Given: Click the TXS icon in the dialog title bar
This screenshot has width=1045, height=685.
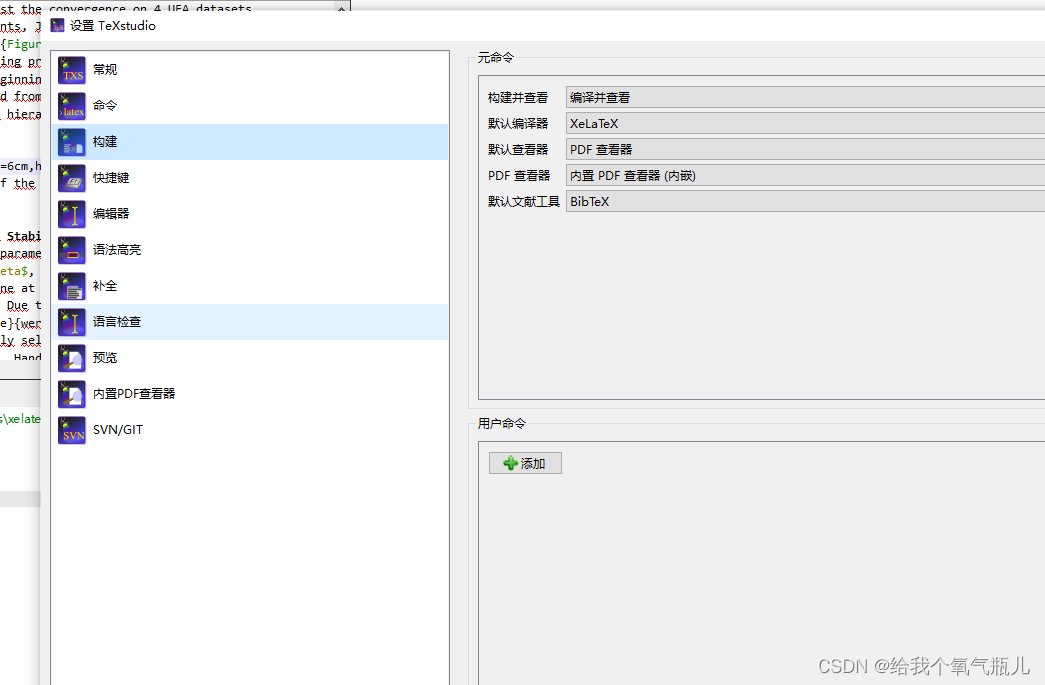Looking at the screenshot, I should point(57,25).
